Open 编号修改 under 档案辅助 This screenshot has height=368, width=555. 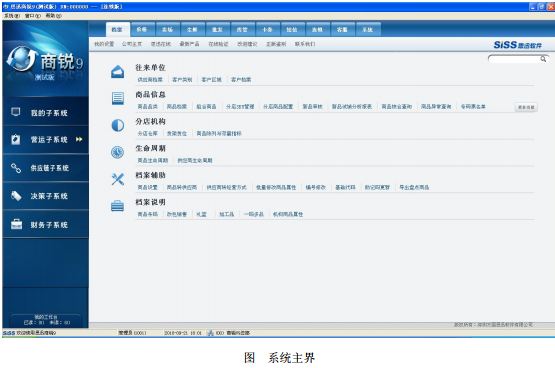[316, 187]
